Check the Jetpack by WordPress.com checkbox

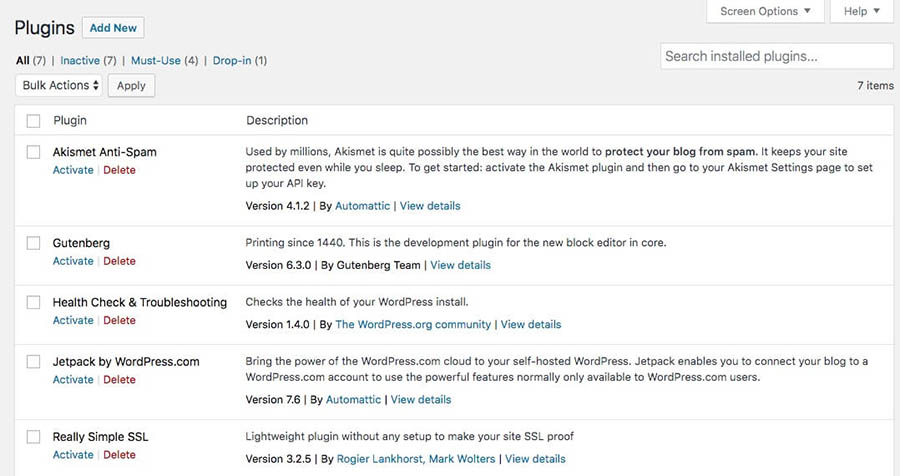(x=33, y=361)
